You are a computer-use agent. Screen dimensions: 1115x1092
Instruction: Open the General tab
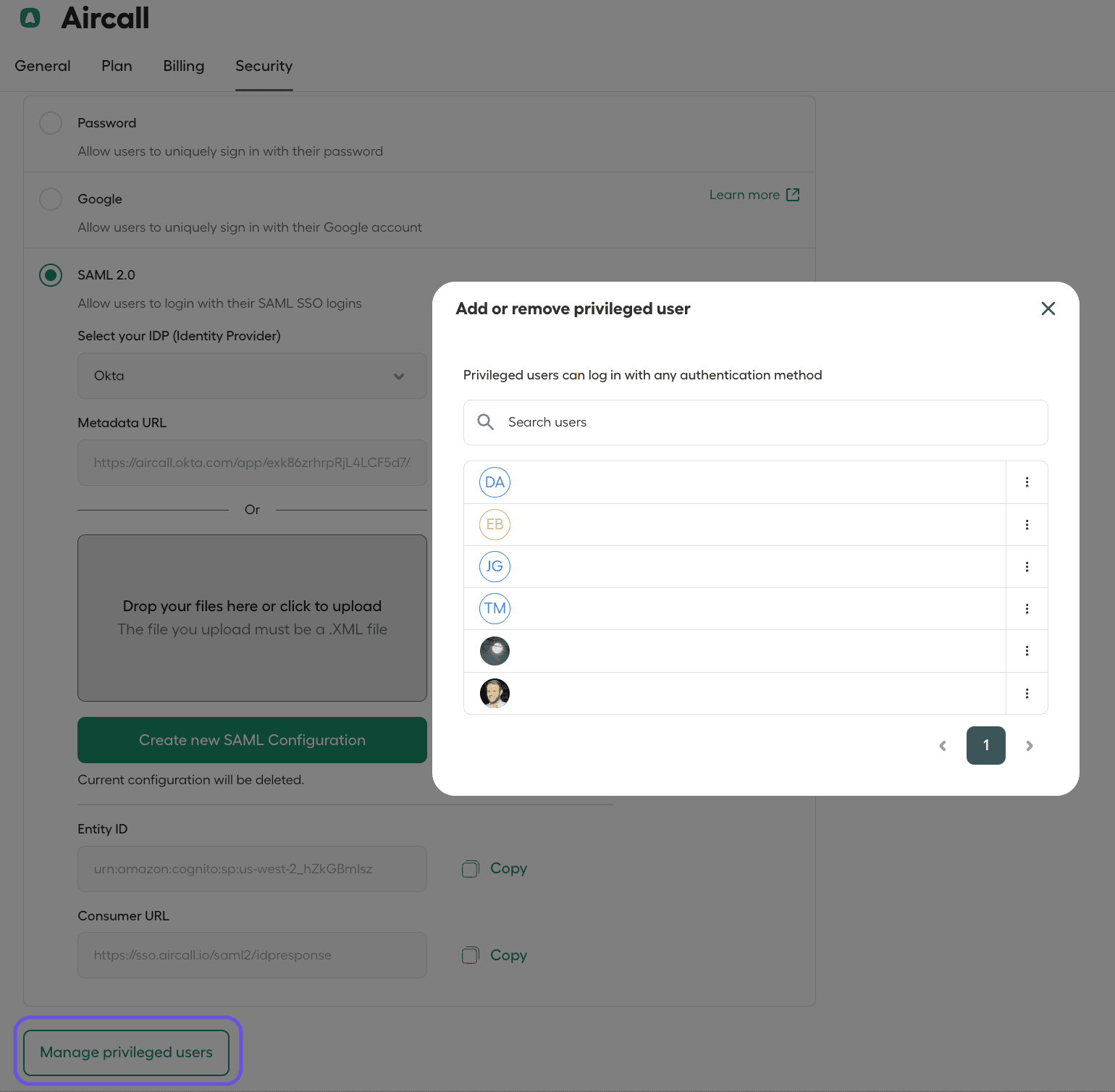click(43, 66)
